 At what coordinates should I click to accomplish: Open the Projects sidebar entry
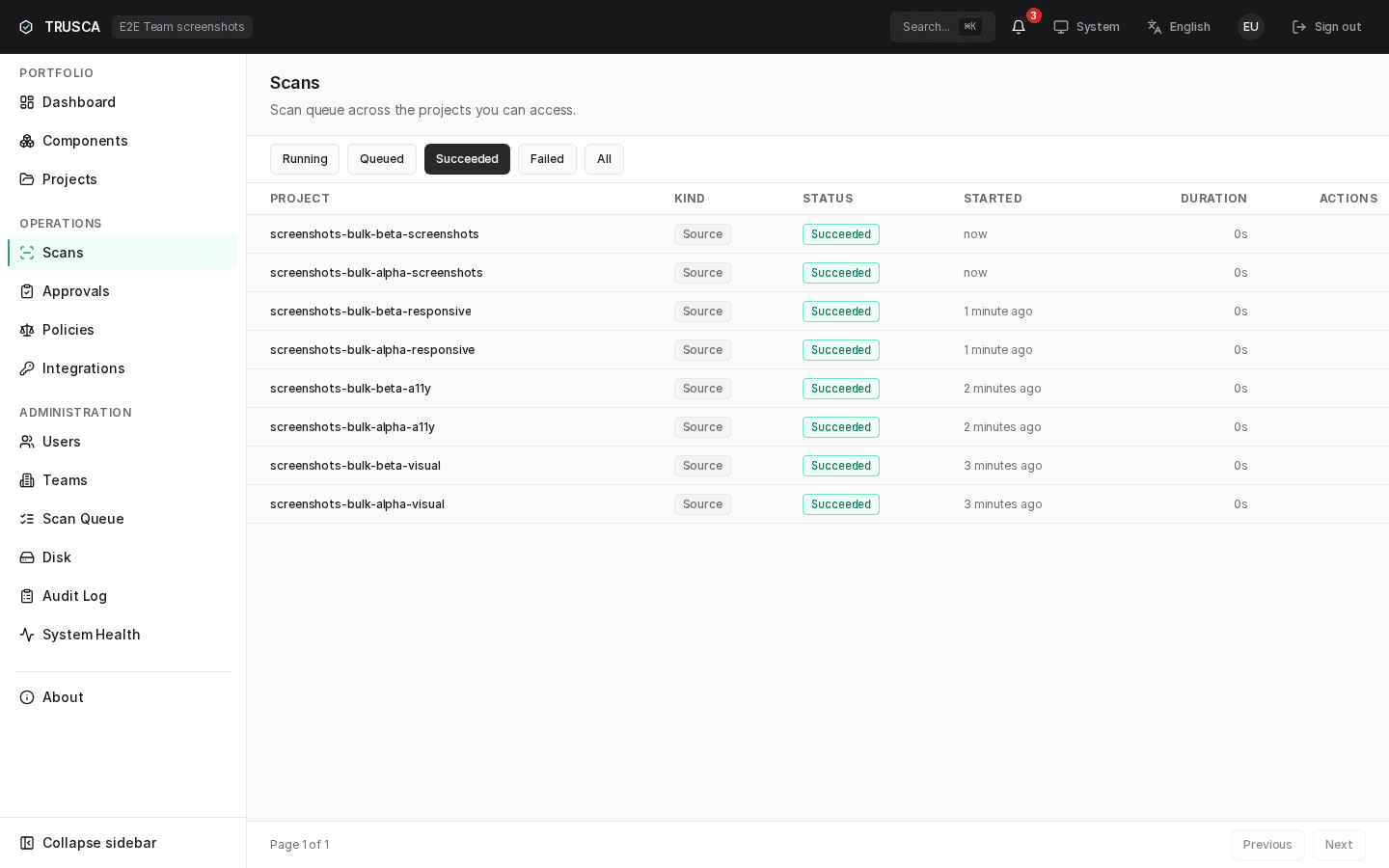pos(123,179)
